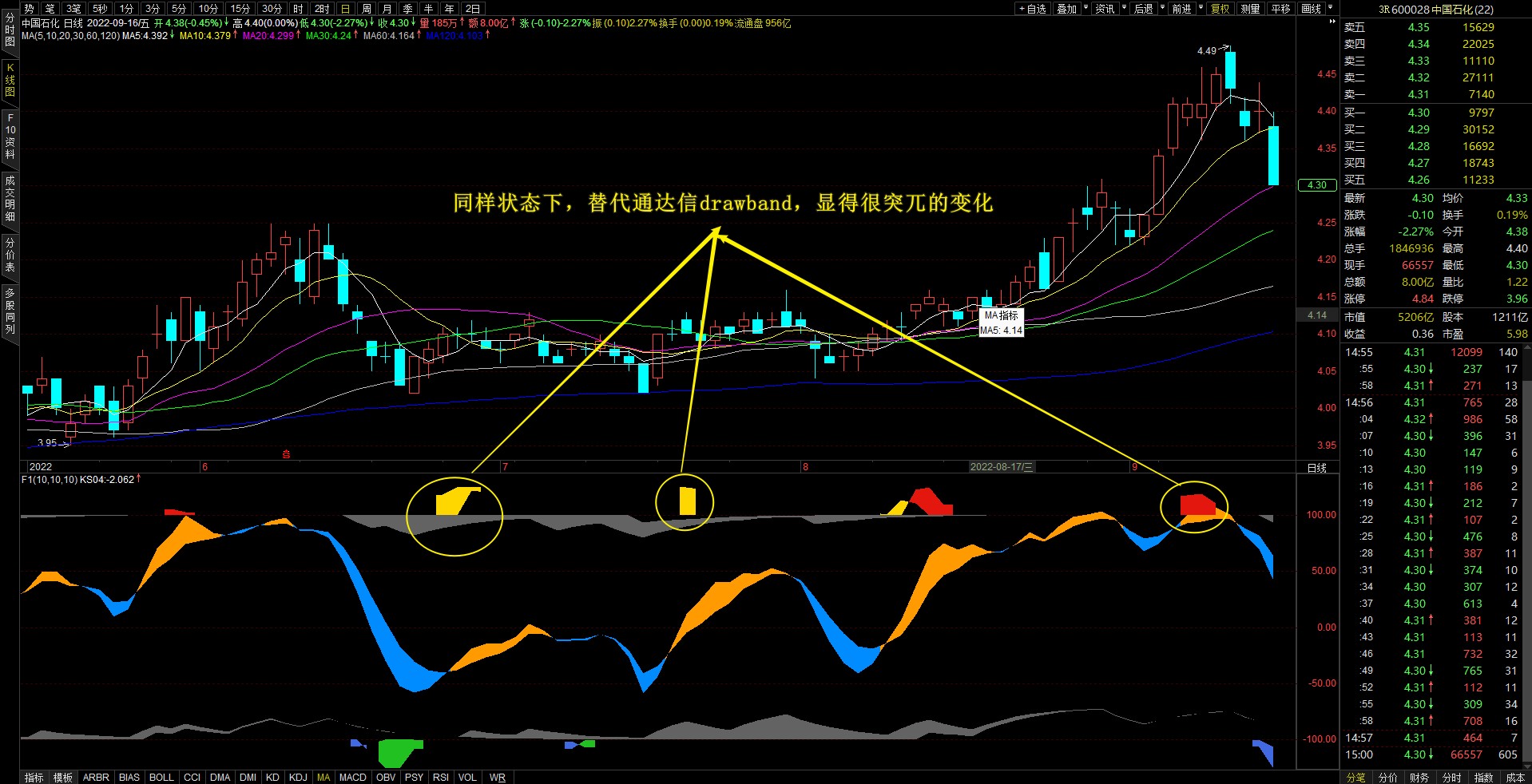Open dropdown arrow next to 前进
The height and width of the screenshot is (784, 1532).
(x=1201, y=8)
